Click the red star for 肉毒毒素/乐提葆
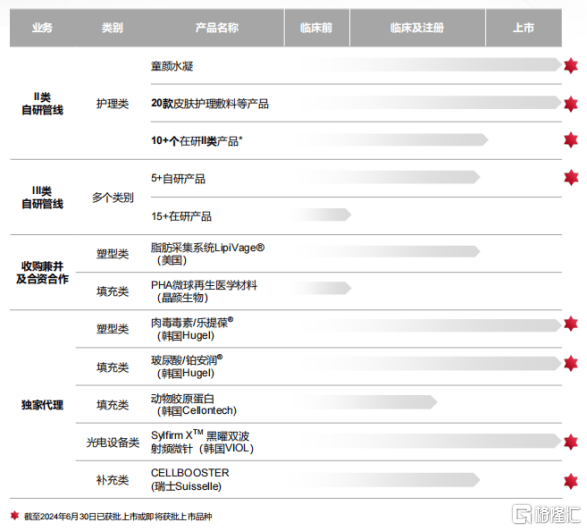 (571, 324)
